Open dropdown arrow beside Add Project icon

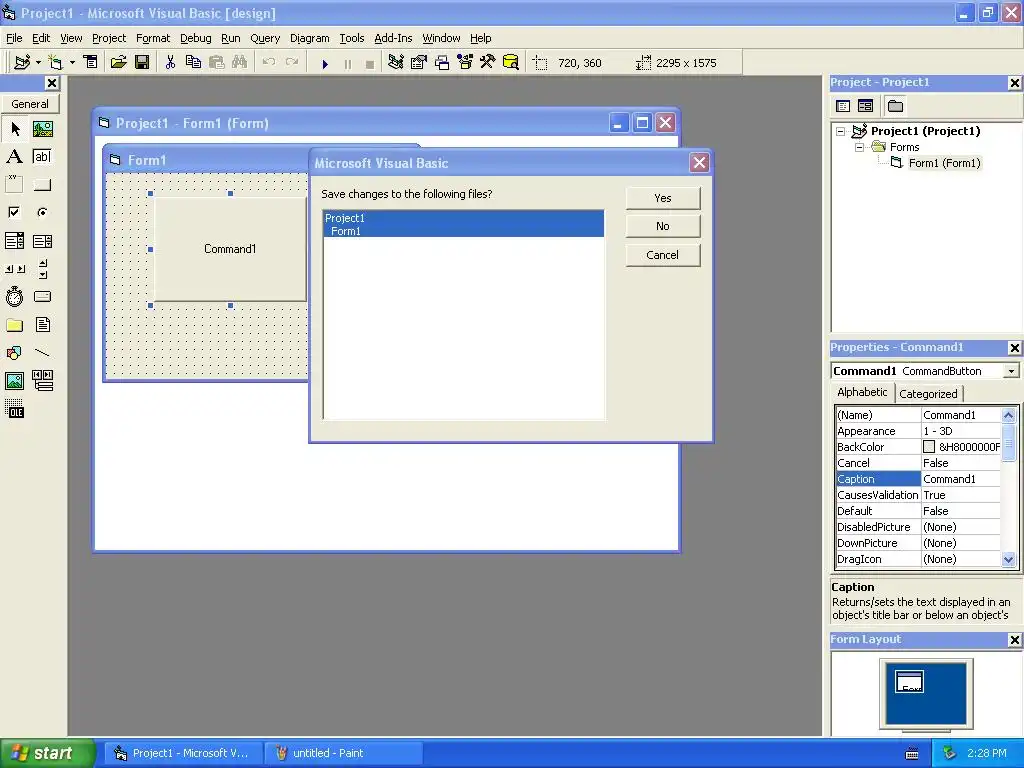coord(38,63)
